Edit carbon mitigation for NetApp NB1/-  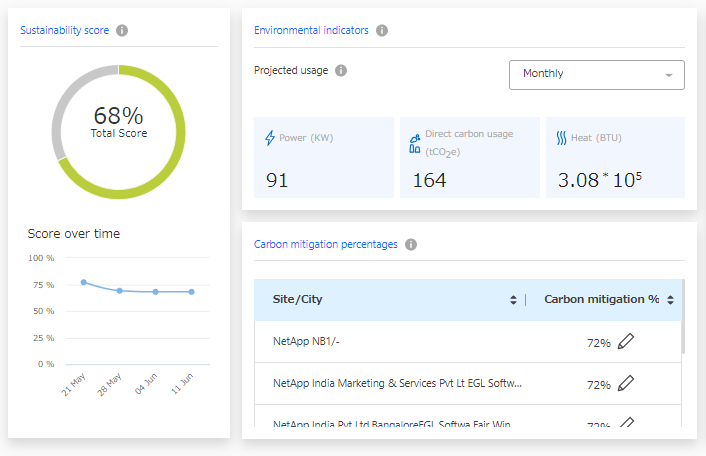(626, 342)
